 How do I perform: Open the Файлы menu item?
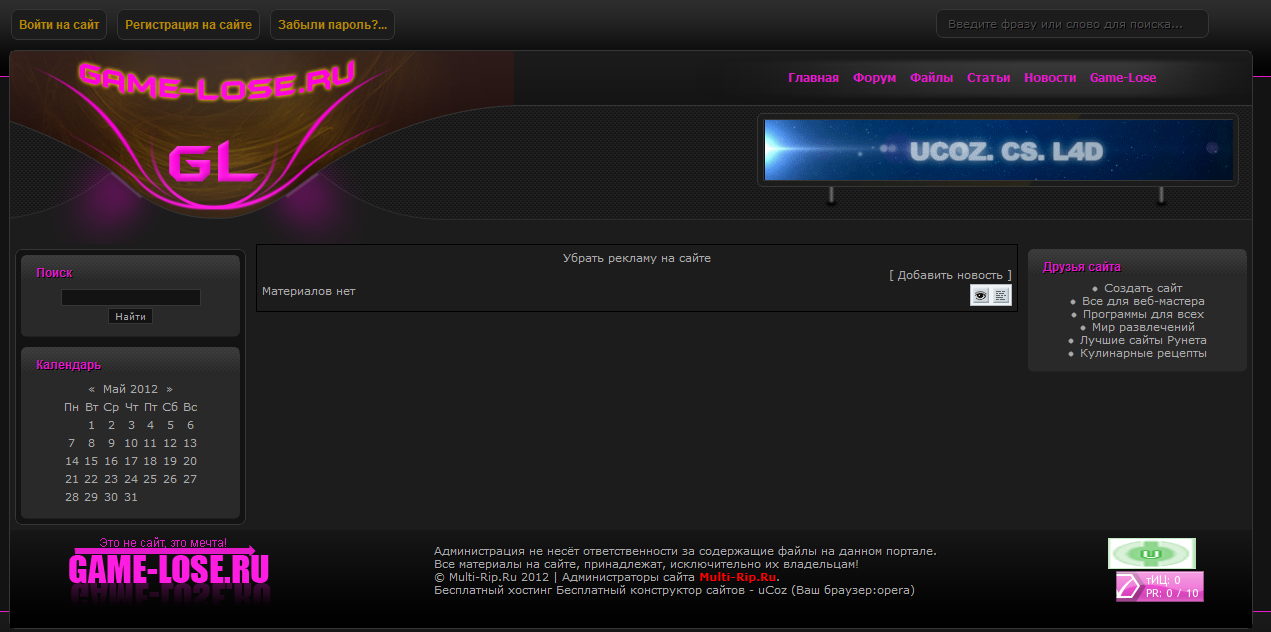tap(931, 78)
